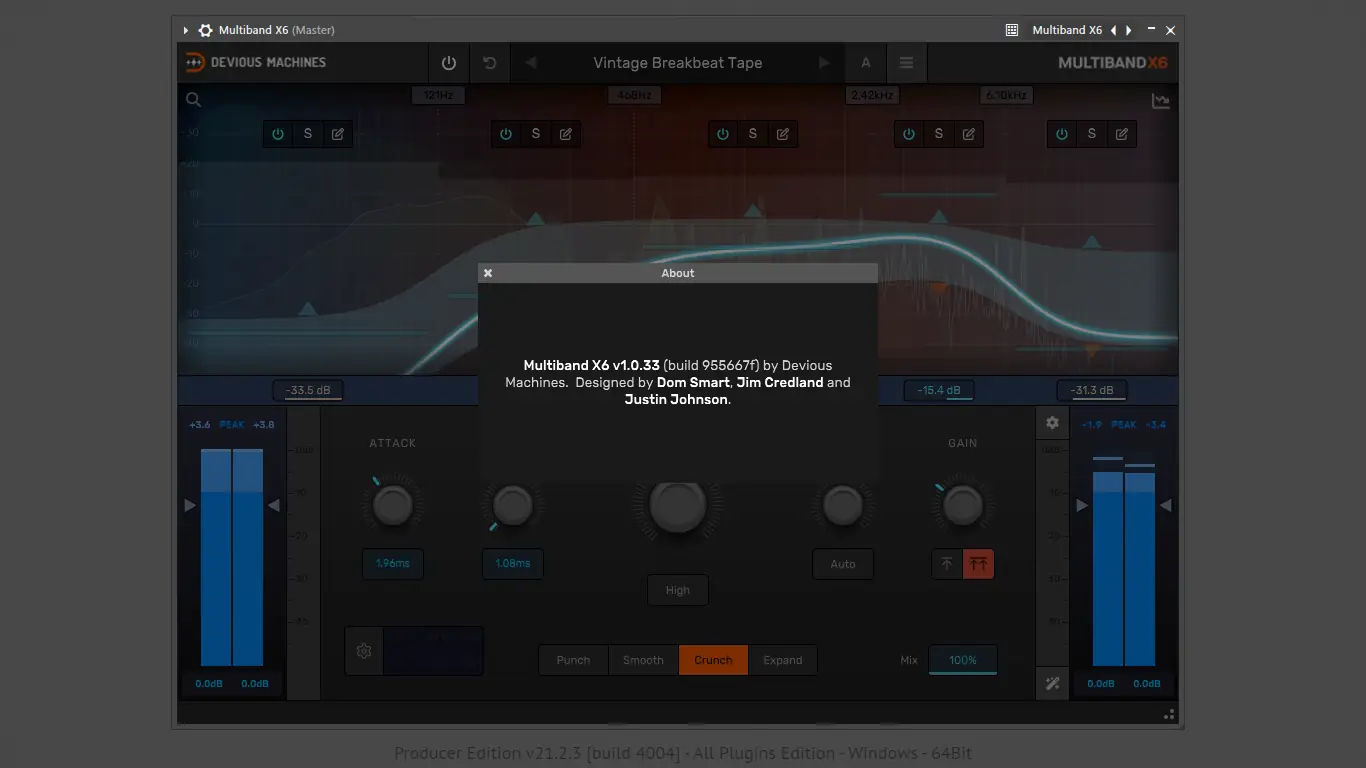Click the knob above the Auto button

click(x=843, y=507)
